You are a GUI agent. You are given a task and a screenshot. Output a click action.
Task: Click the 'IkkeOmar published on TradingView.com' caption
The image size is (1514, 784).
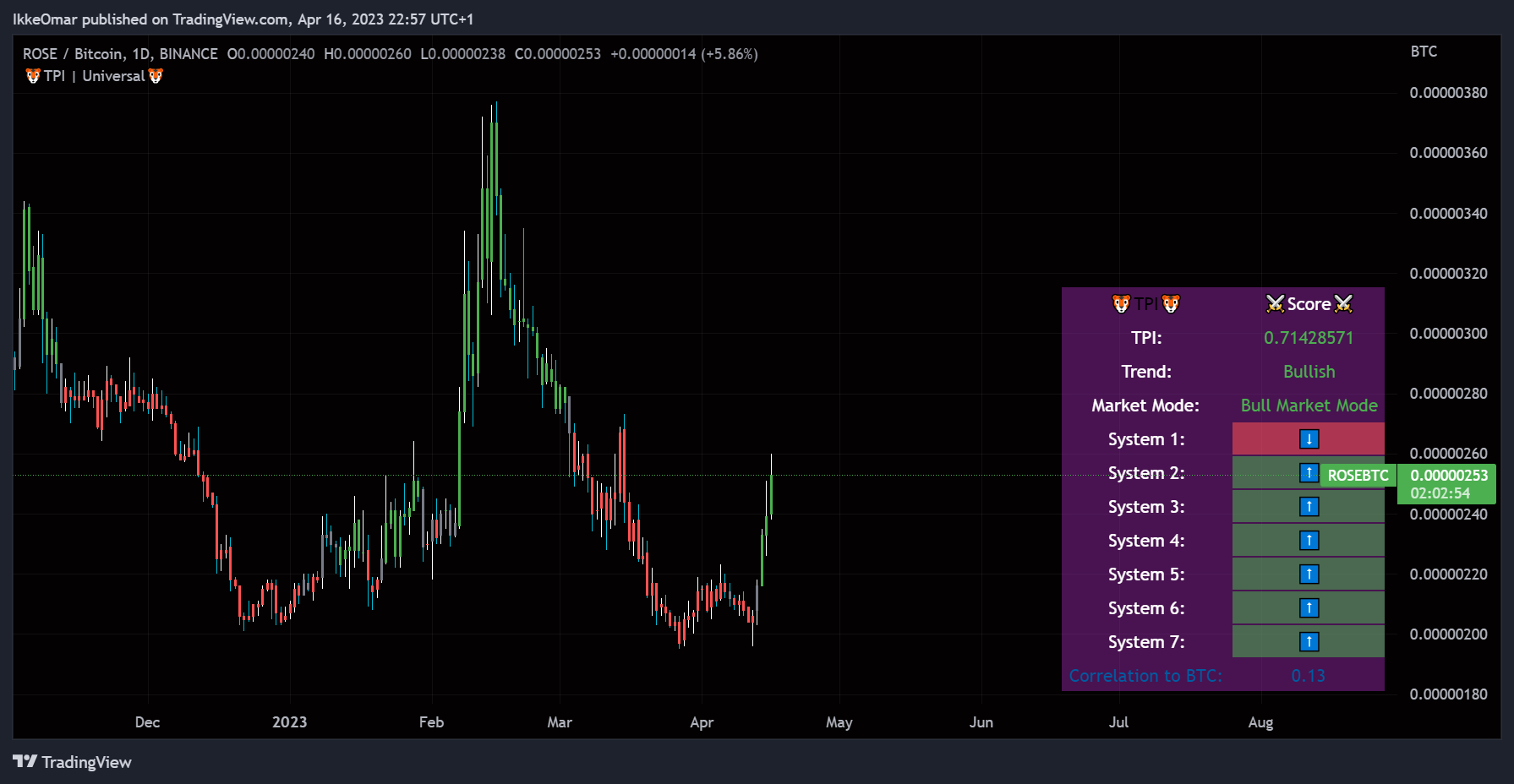(x=150, y=19)
